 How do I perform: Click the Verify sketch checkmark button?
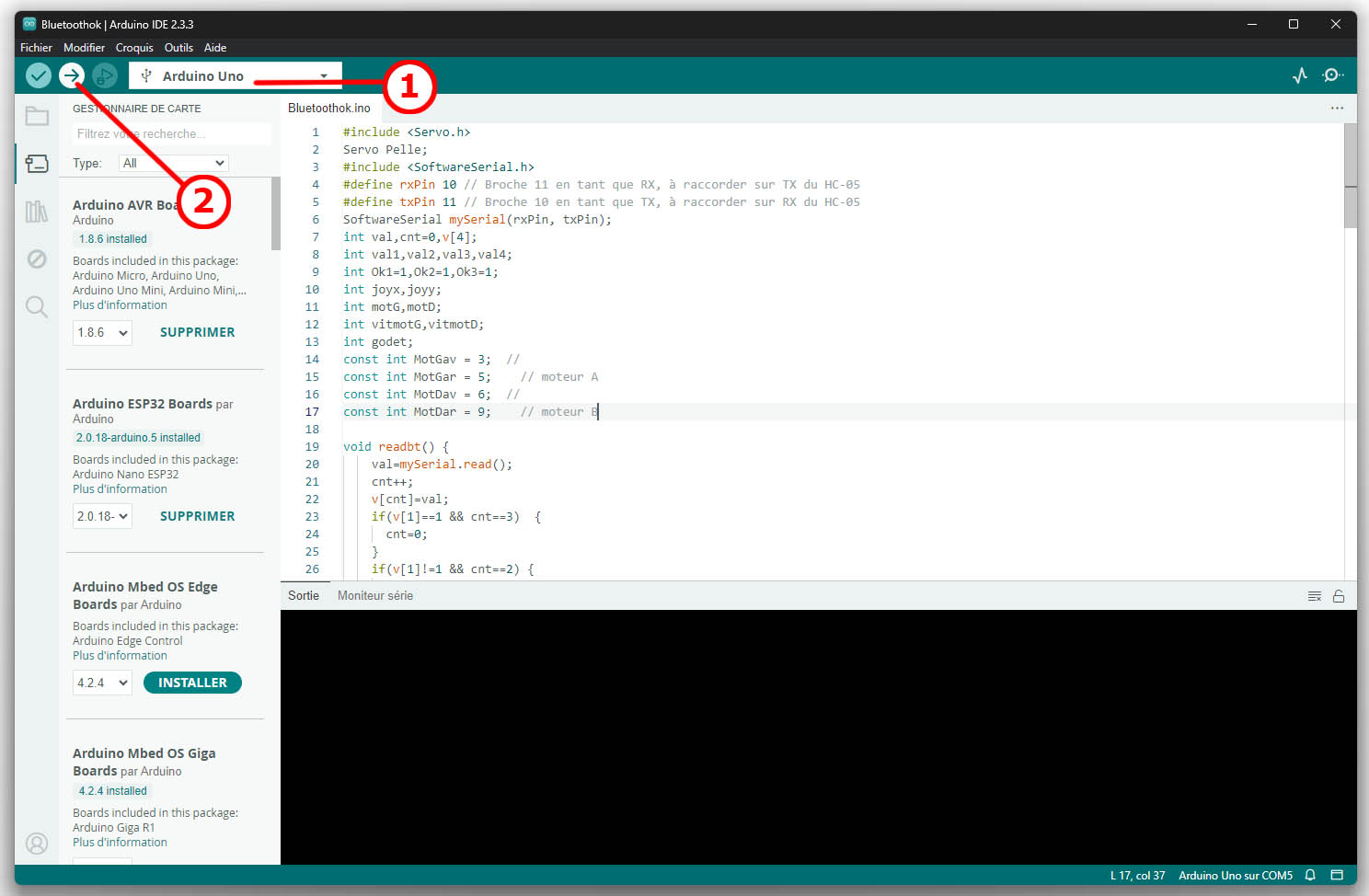pos(38,75)
